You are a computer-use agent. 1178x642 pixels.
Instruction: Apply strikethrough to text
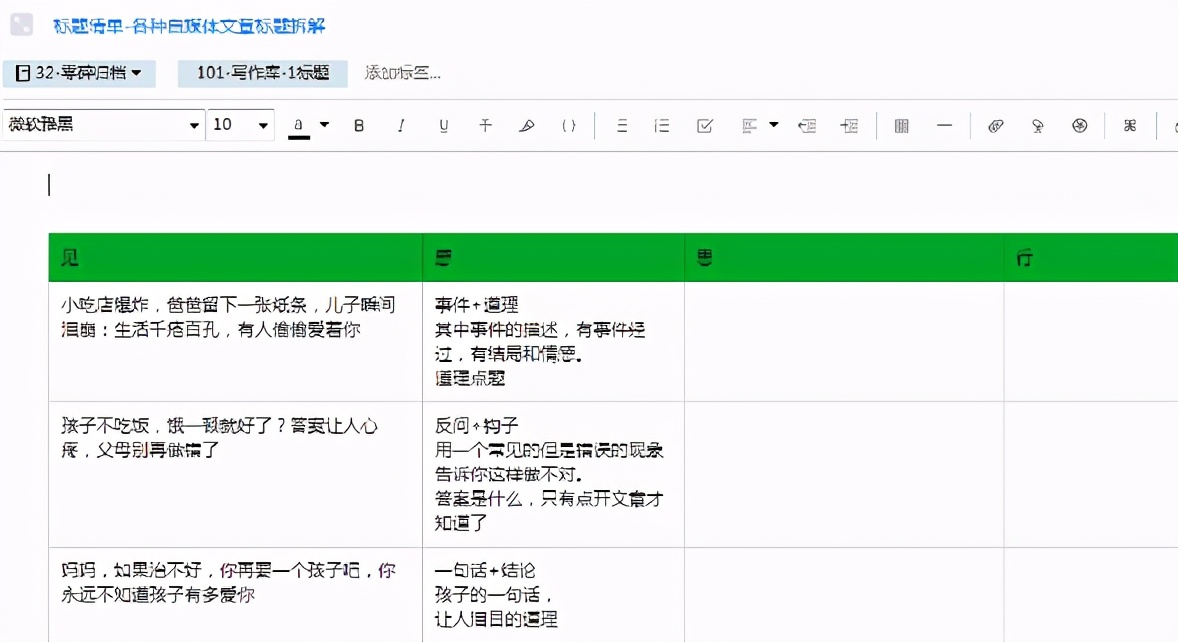486,126
